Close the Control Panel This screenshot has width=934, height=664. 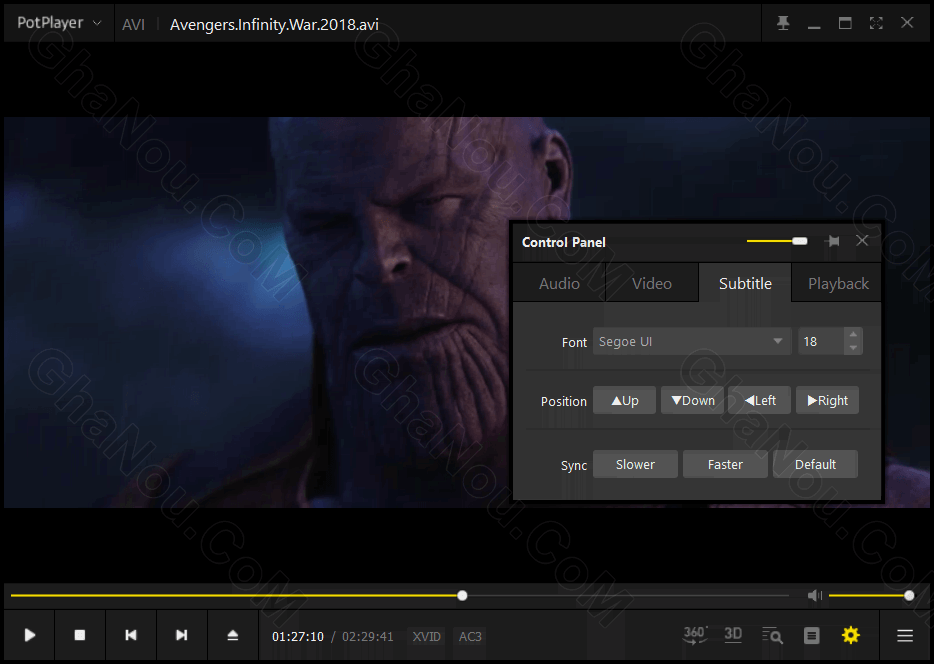[x=862, y=241]
